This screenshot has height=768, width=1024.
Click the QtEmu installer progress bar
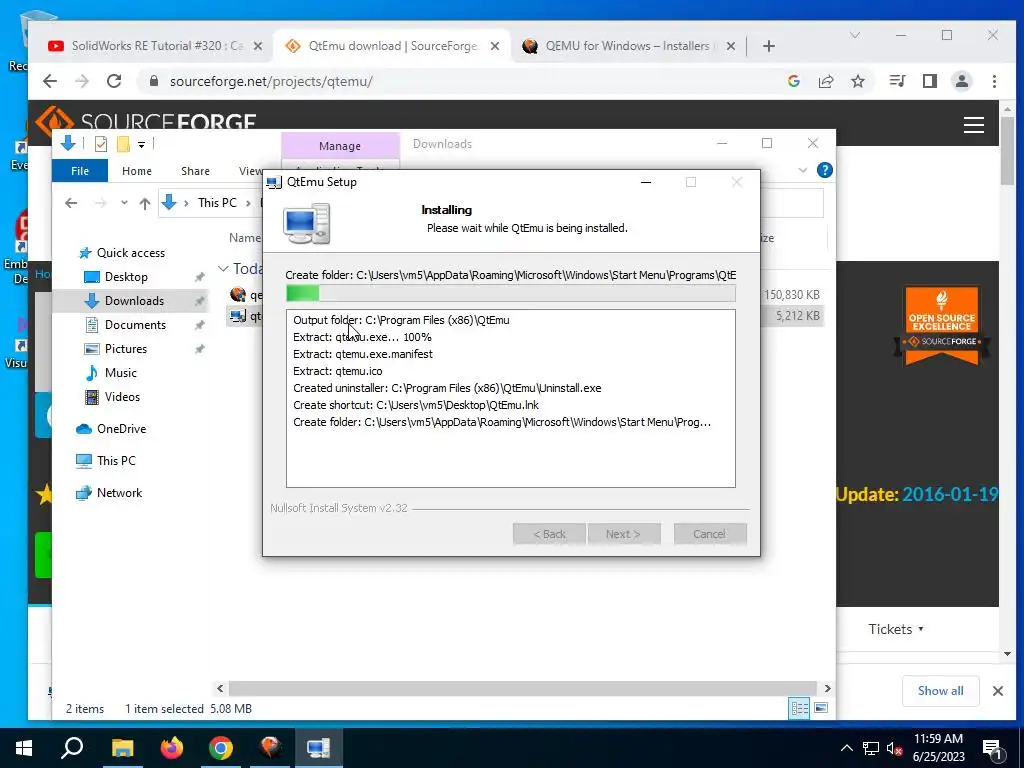pyautogui.click(x=511, y=293)
